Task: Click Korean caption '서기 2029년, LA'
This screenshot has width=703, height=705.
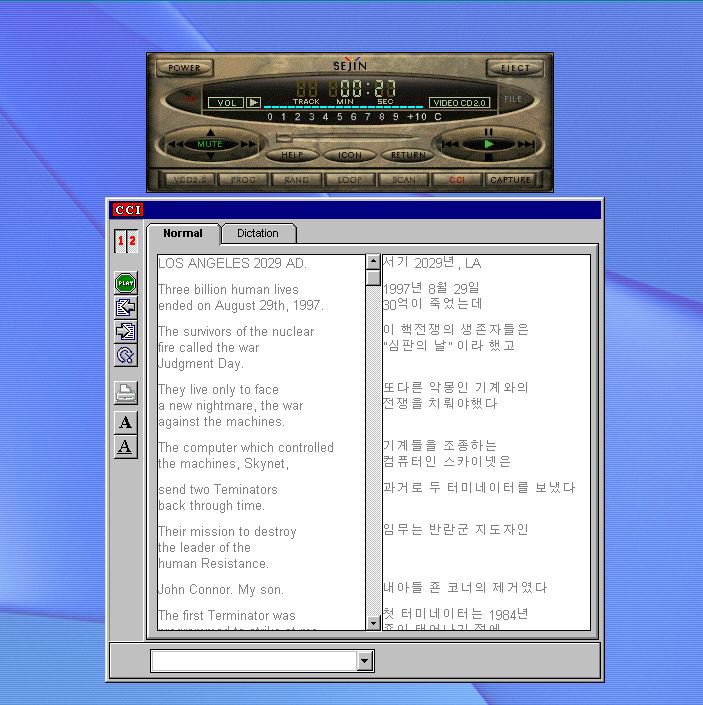Action: tap(432, 263)
